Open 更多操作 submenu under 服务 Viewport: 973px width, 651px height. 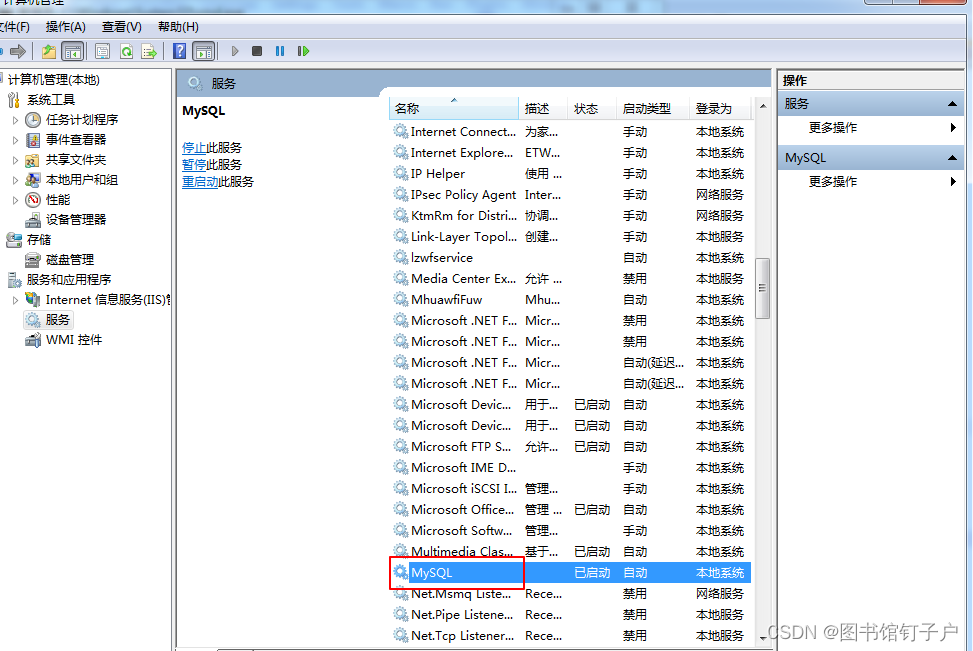871,128
